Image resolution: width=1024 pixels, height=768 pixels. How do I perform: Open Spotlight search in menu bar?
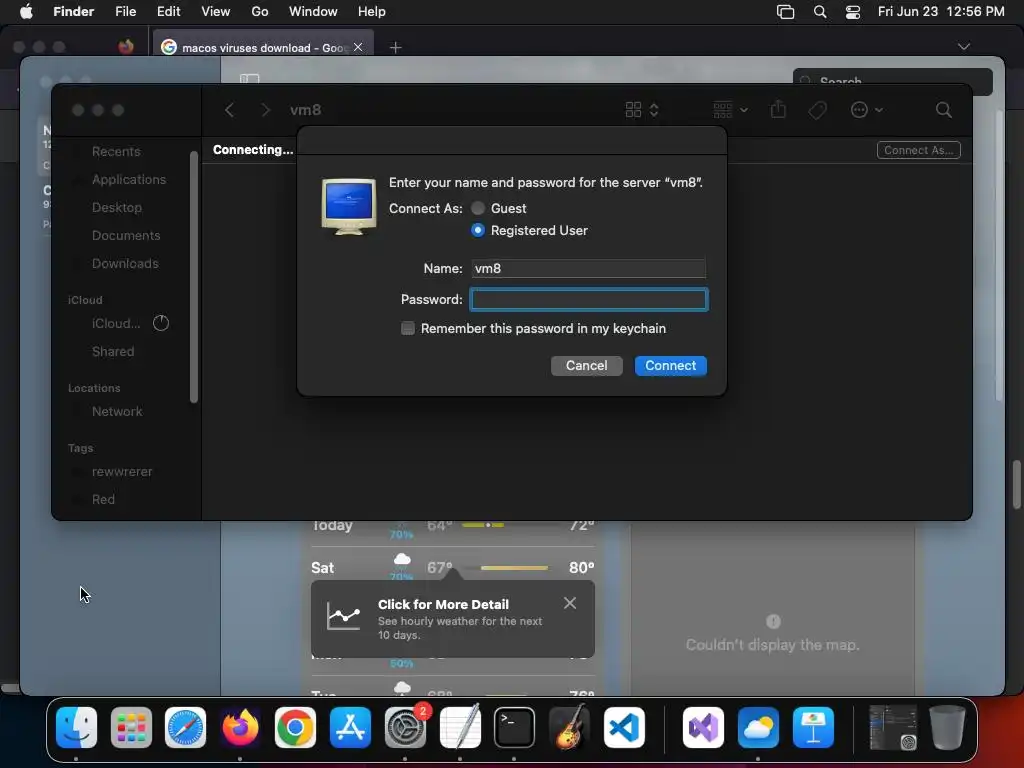tap(820, 12)
